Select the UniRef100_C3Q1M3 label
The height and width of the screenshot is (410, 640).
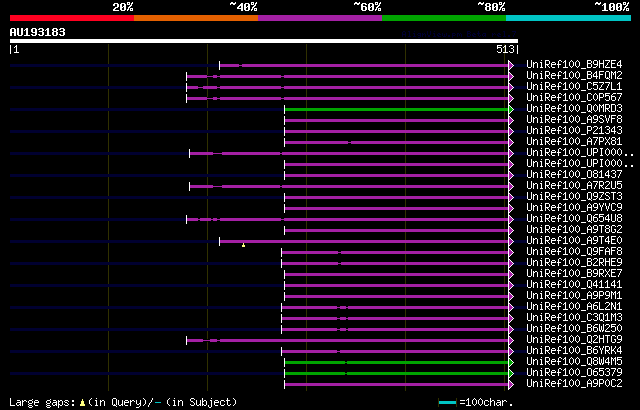tap(574, 318)
